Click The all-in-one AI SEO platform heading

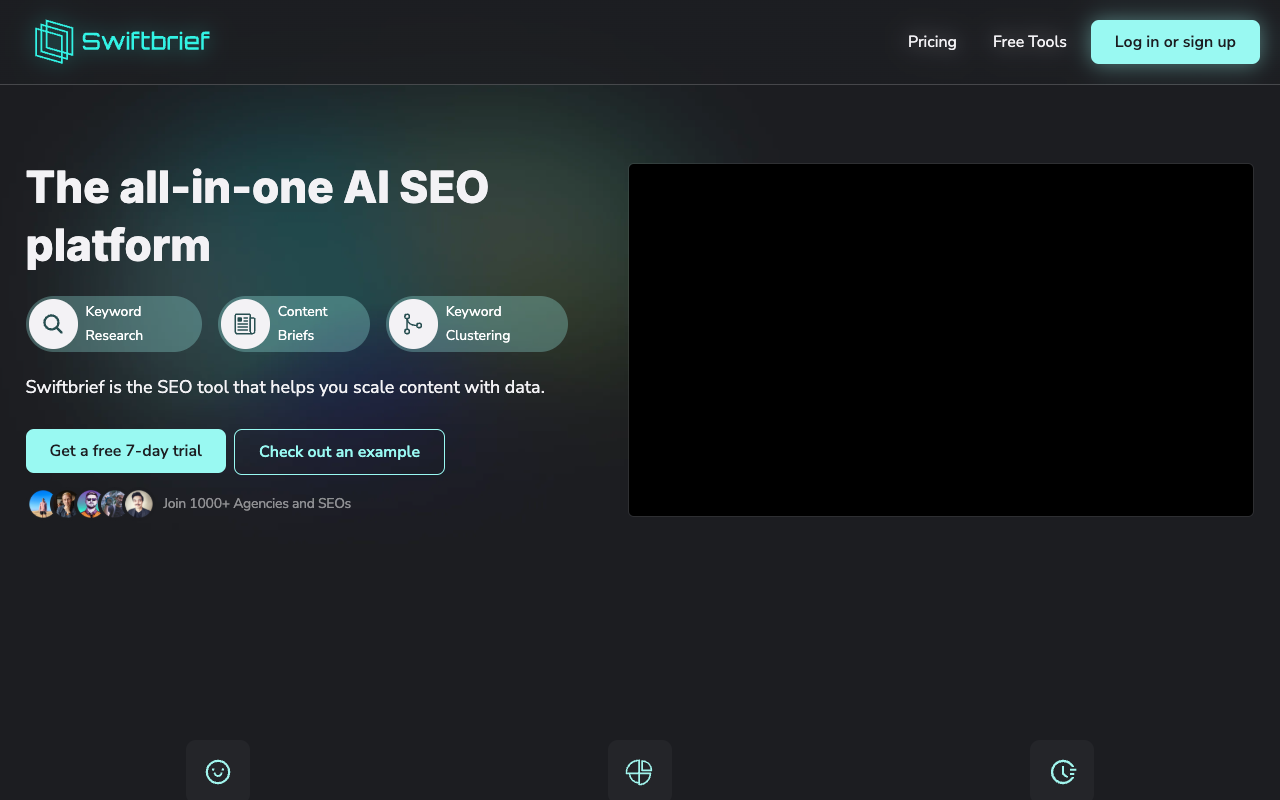coord(258,216)
